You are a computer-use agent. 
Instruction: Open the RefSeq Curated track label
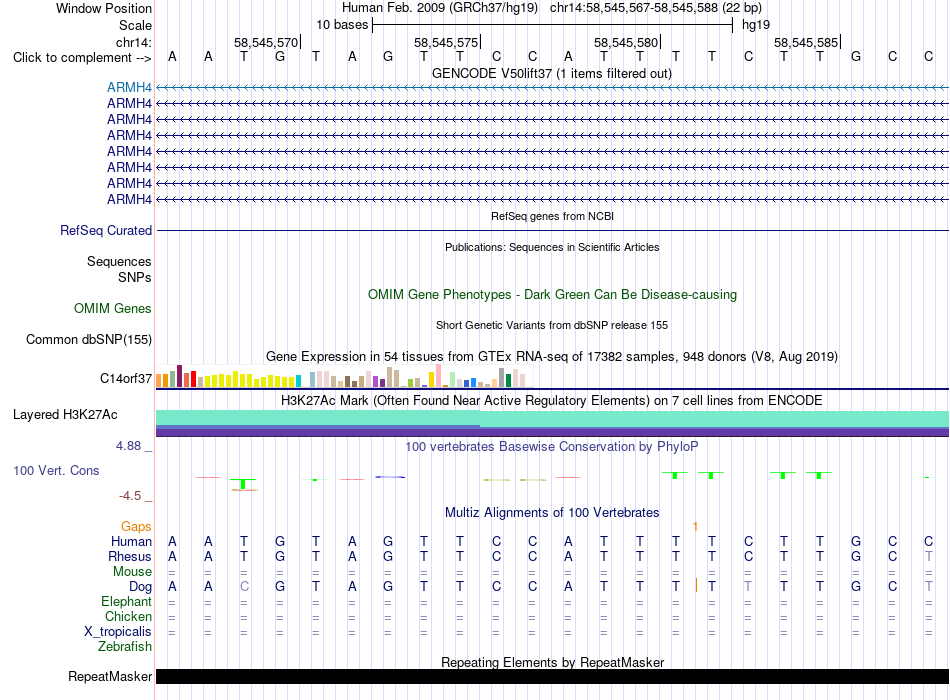coord(106,230)
